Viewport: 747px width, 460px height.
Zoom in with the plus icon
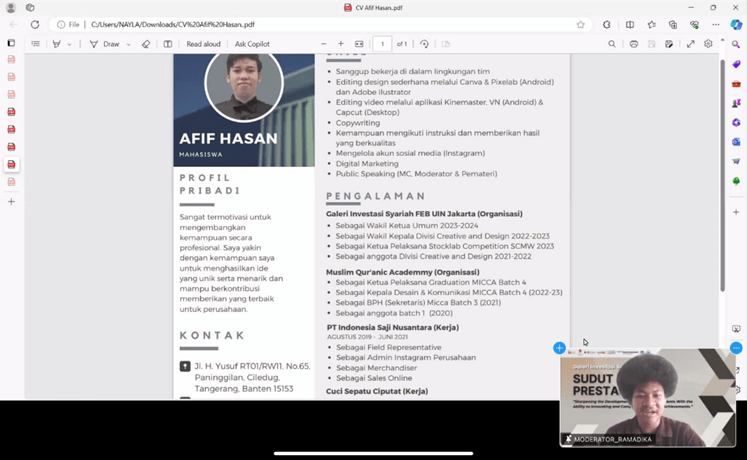(x=341, y=44)
